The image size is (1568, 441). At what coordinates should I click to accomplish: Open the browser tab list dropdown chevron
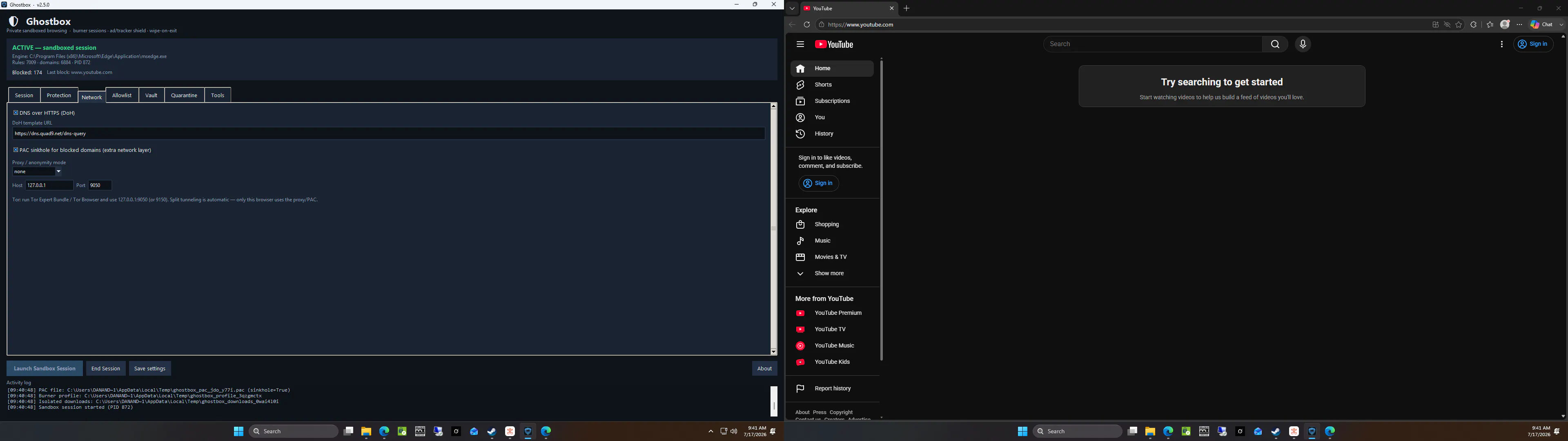coord(792,9)
